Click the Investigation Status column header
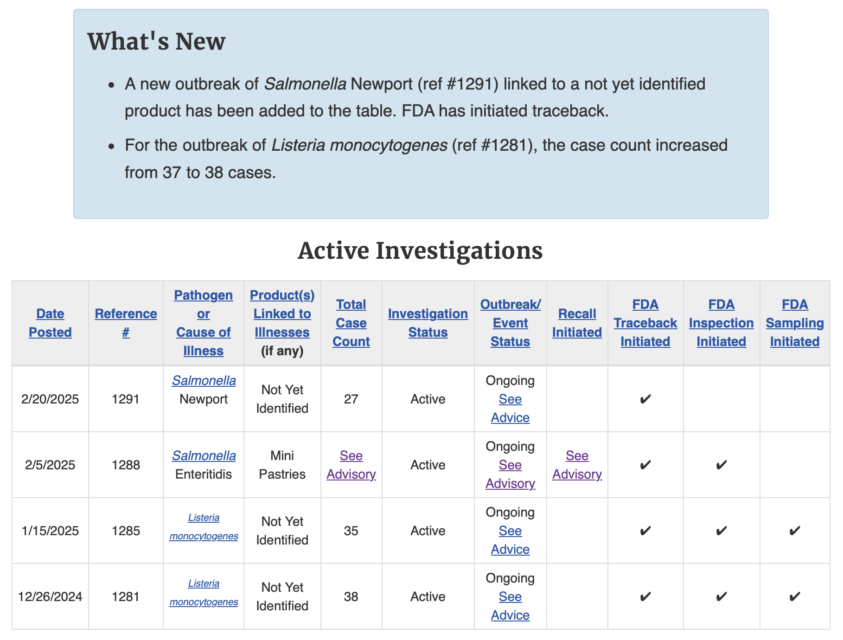Image resolution: width=843 pixels, height=640 pixels. pyautogui.click(x=428, y=323)
